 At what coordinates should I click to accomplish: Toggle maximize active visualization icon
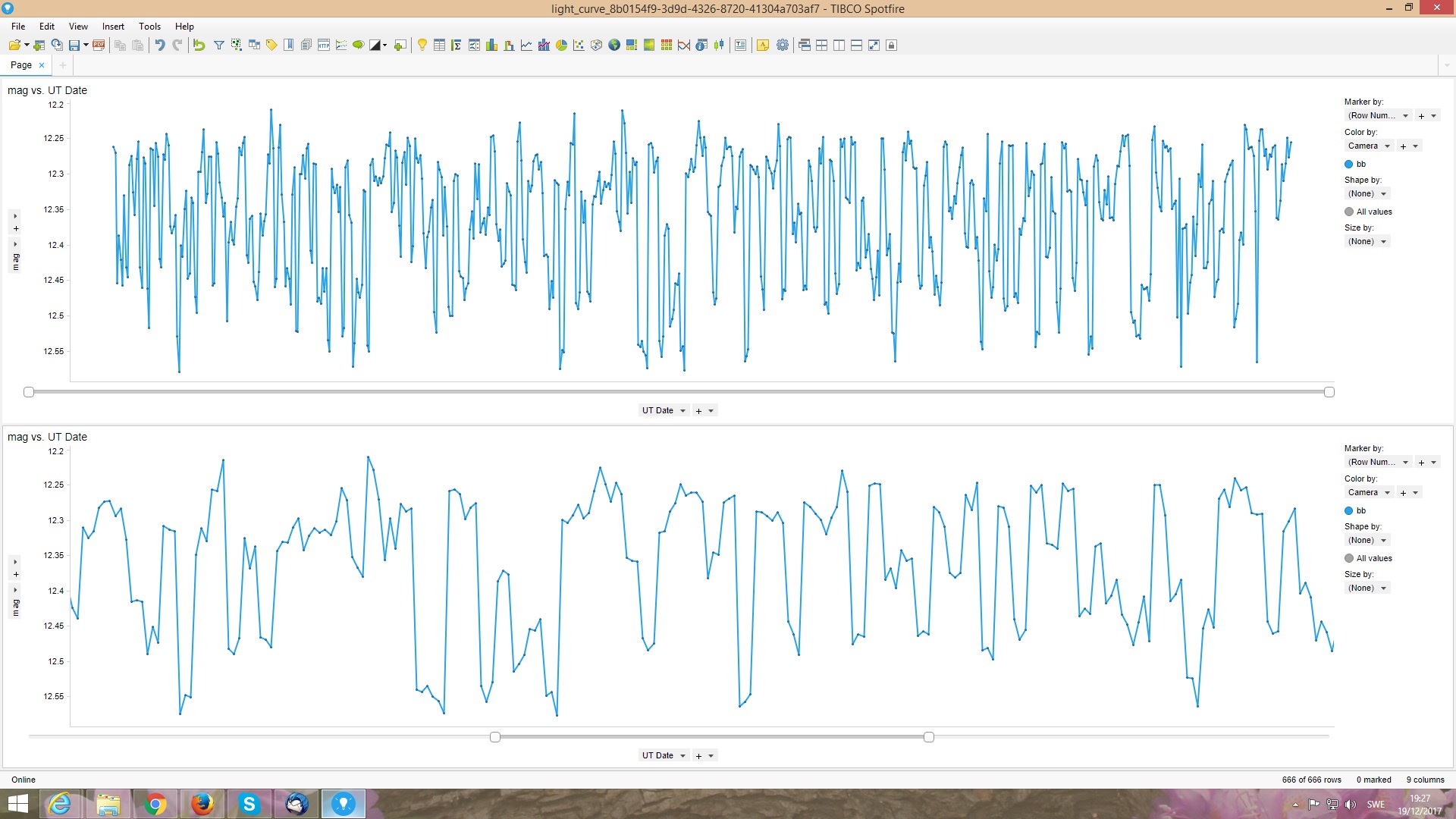(874, 45)
